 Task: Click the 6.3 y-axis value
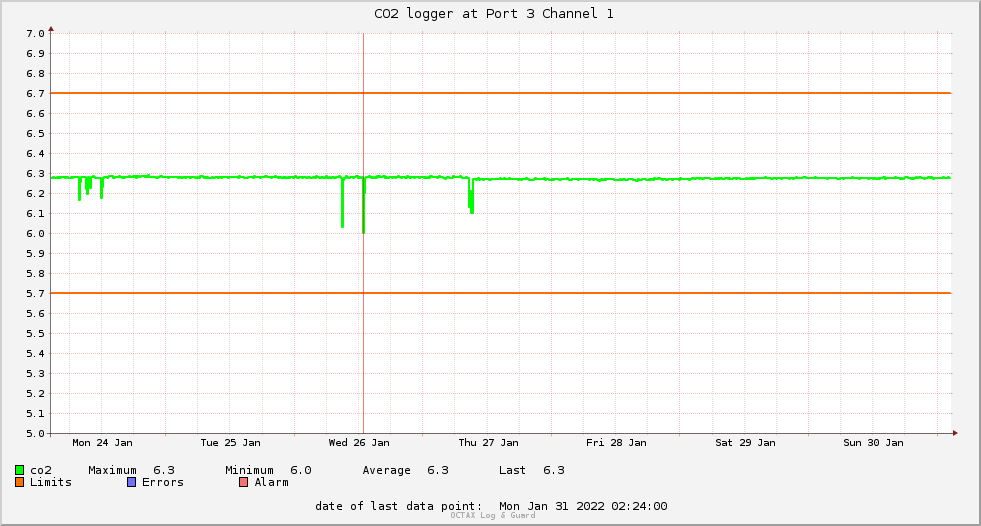tap(35, 174)
